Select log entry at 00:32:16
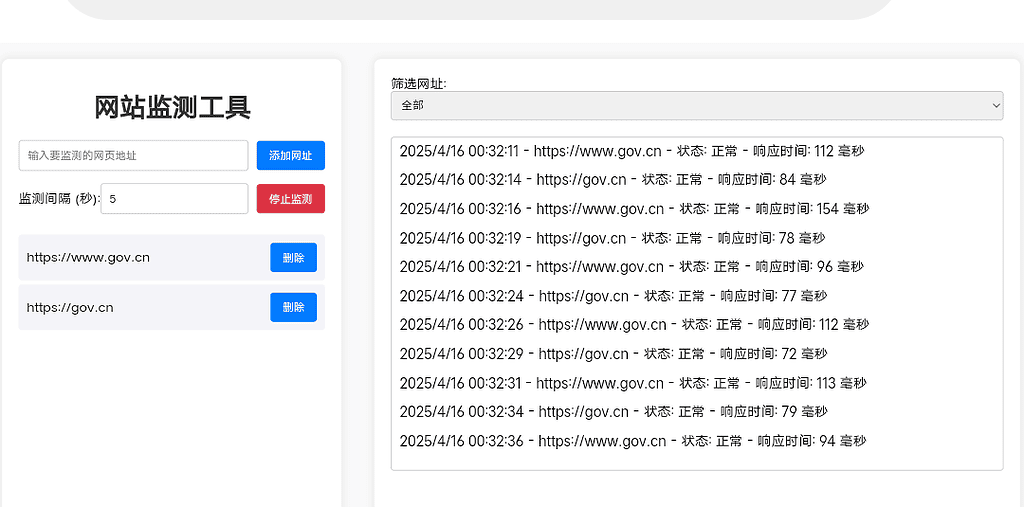The width and height of the screenshot is (1024, 507). point(634,209)
